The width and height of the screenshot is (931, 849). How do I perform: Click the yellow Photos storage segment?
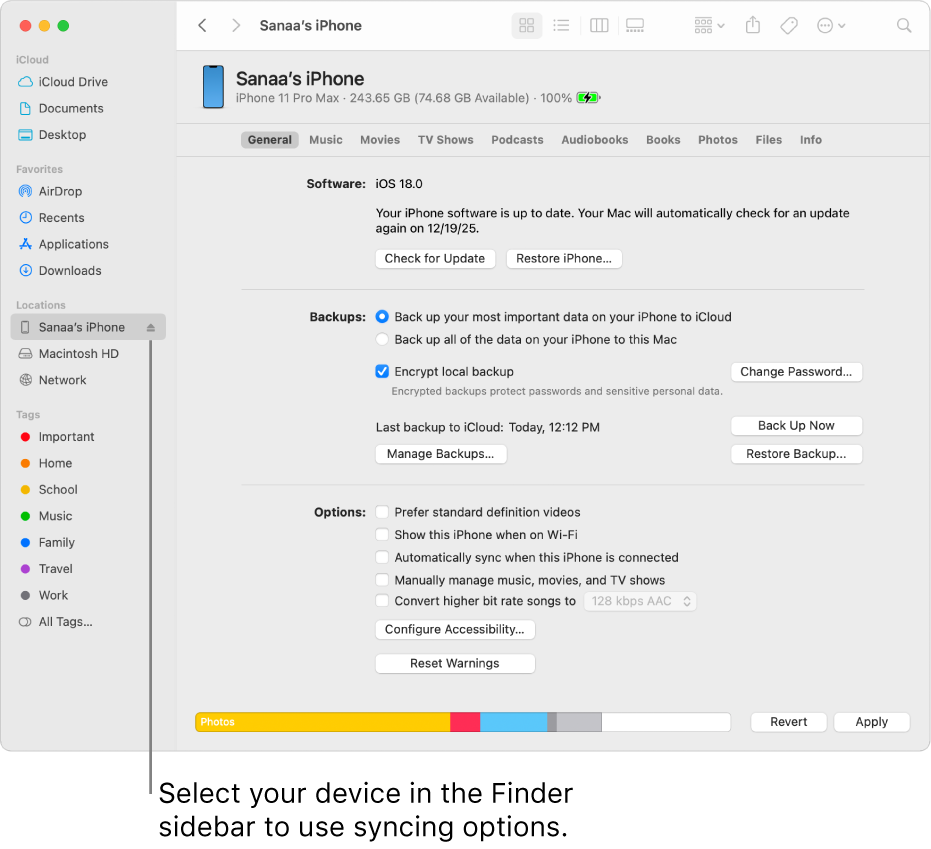pos(322,722)
